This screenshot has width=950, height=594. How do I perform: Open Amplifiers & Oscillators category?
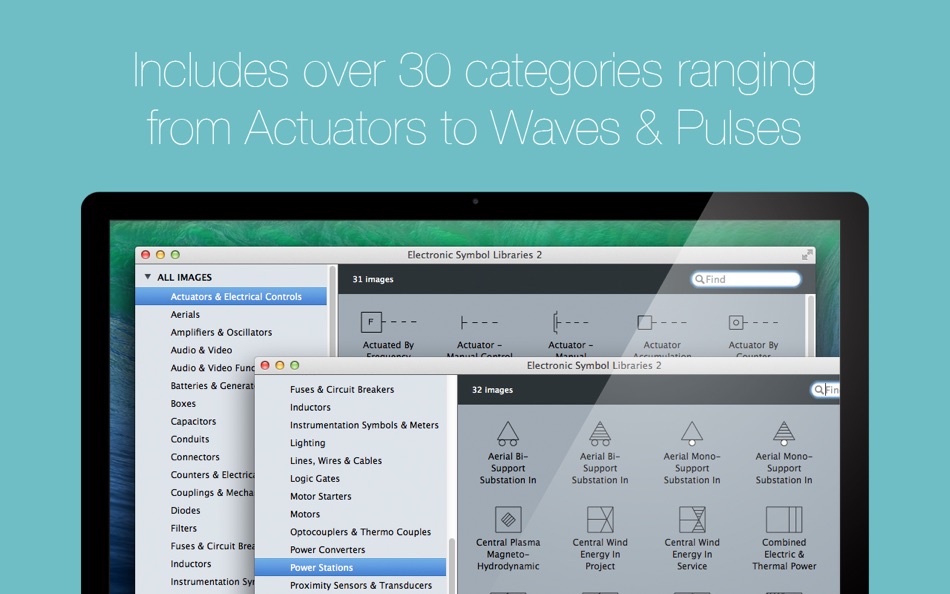[221, 332]
